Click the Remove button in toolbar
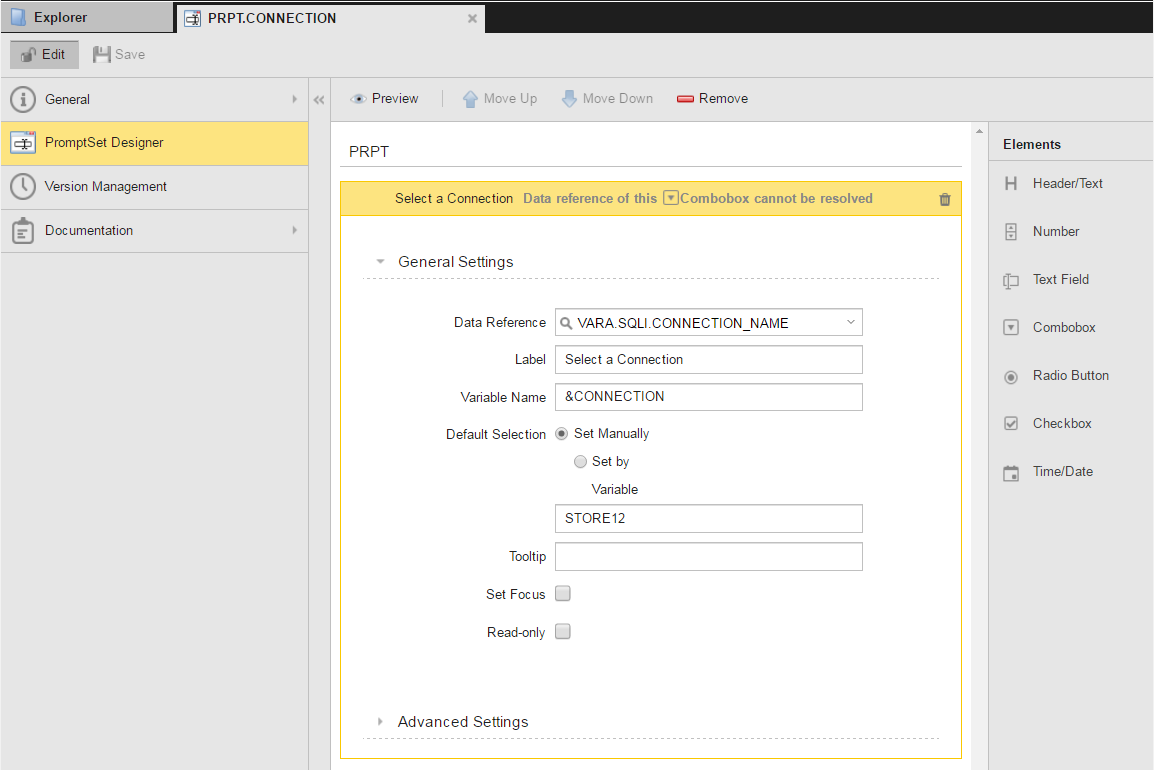This screenshot has height=770, width=1154. 712,99
